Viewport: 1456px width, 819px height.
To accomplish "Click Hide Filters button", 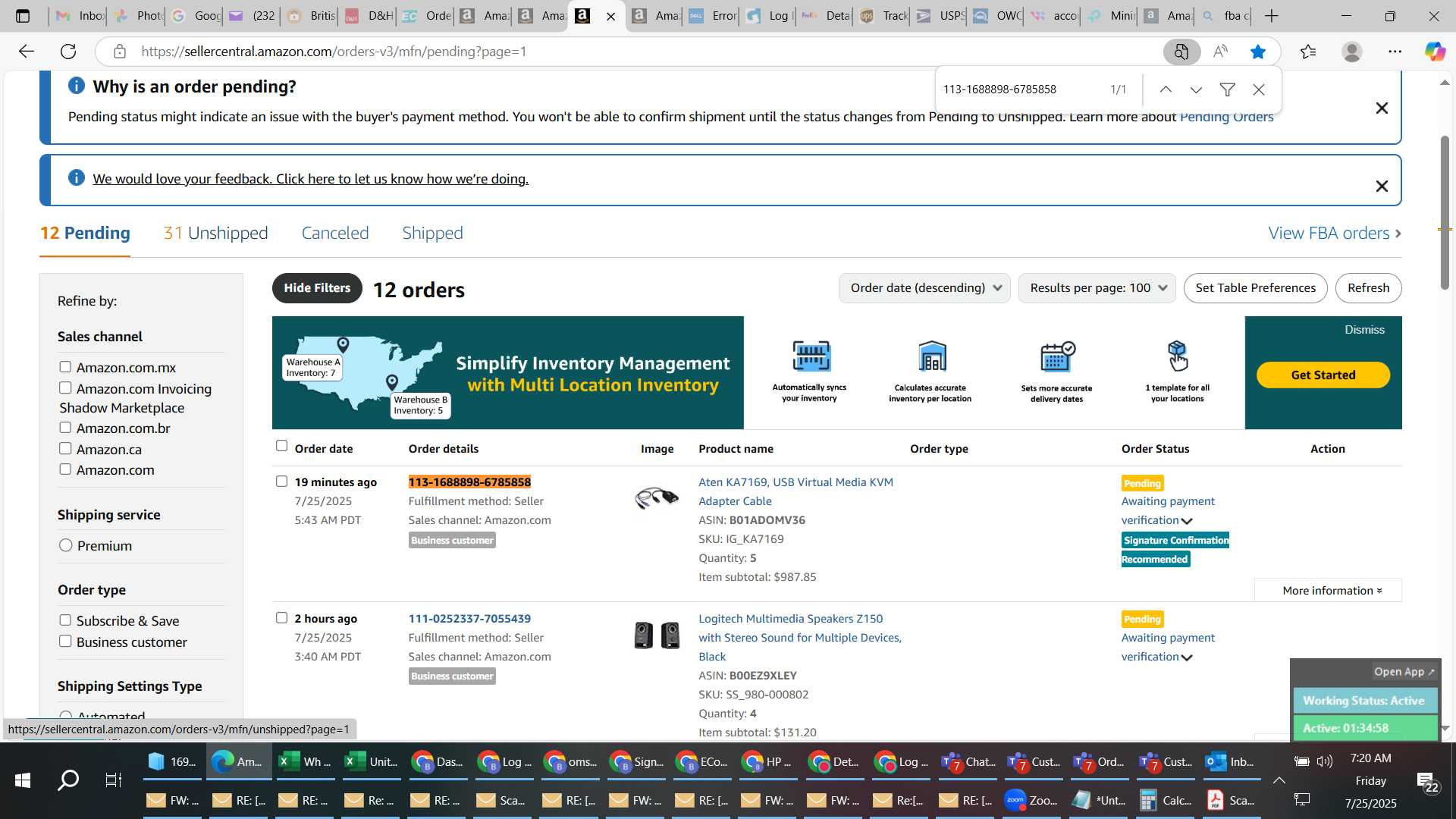I will pos(317,288).
